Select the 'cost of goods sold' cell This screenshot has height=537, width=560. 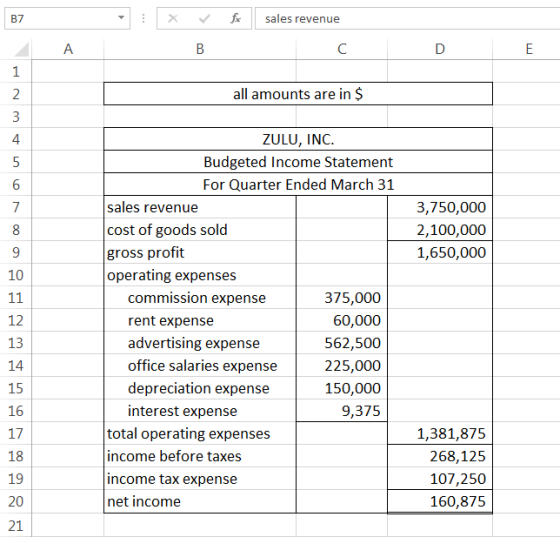[x=200, y=230]
